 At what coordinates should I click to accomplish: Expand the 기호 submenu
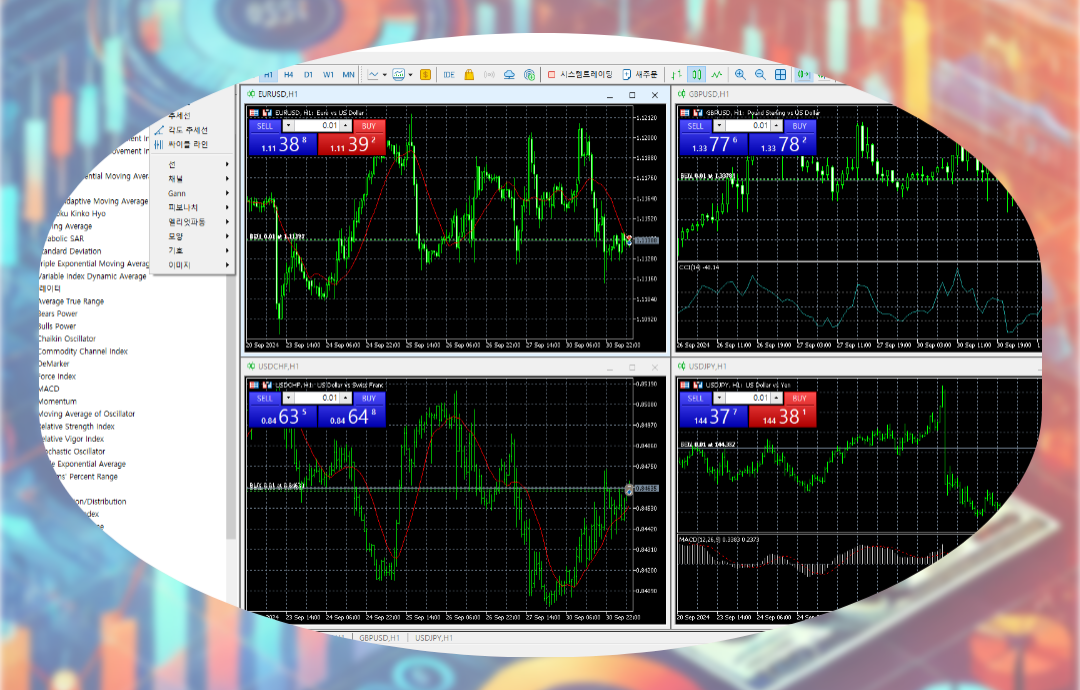[x=194, y=251]
